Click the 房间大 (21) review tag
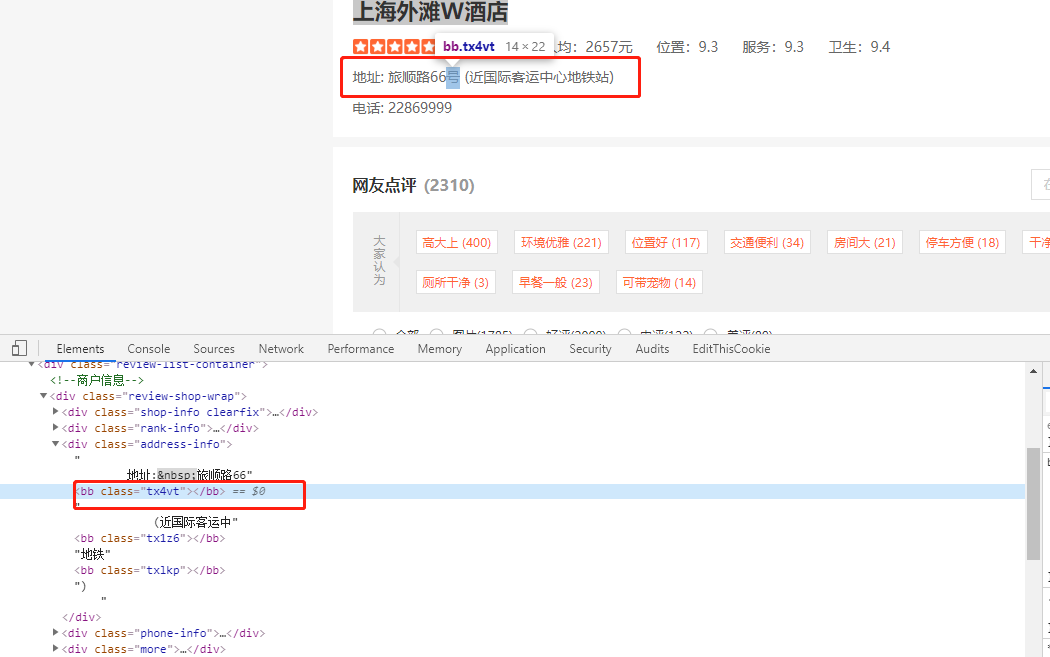 865,242
